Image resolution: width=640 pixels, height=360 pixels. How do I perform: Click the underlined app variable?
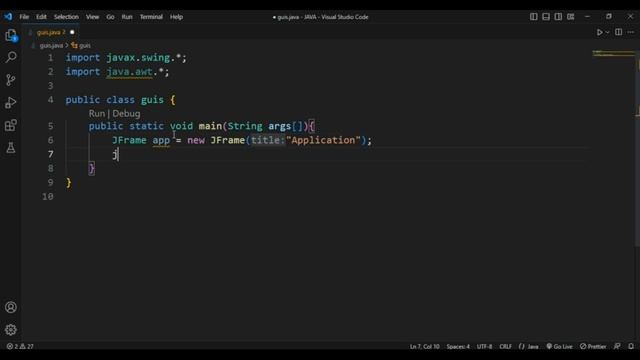pos(161,140)
